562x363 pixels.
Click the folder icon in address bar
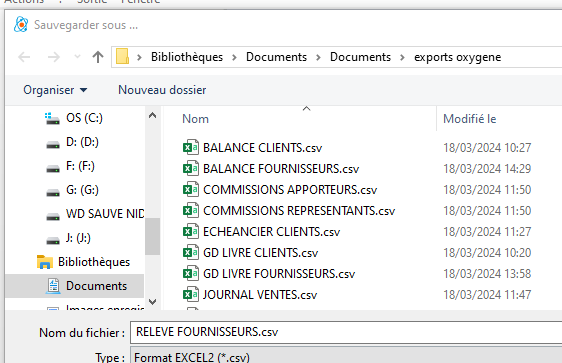[x=122, y=57]
